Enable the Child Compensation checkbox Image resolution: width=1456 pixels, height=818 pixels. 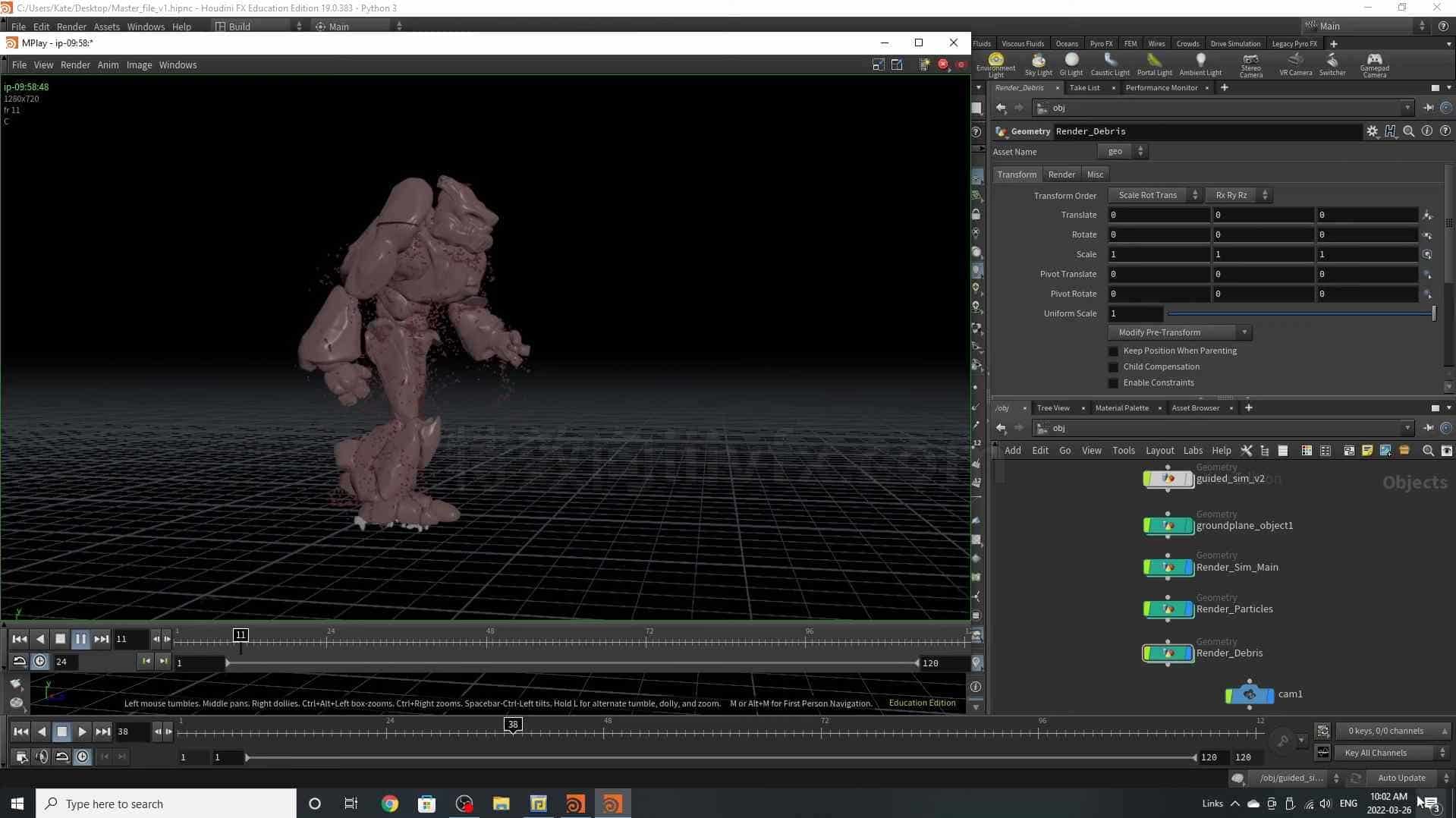click(x=1113, y=367)
